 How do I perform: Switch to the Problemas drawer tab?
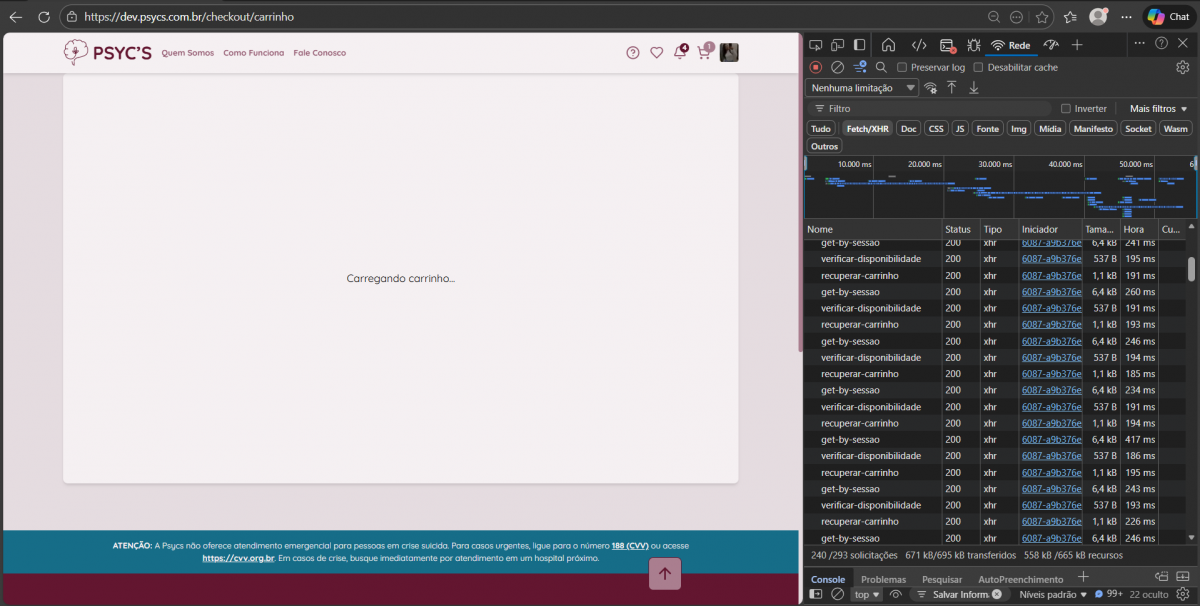pos(883,579)
